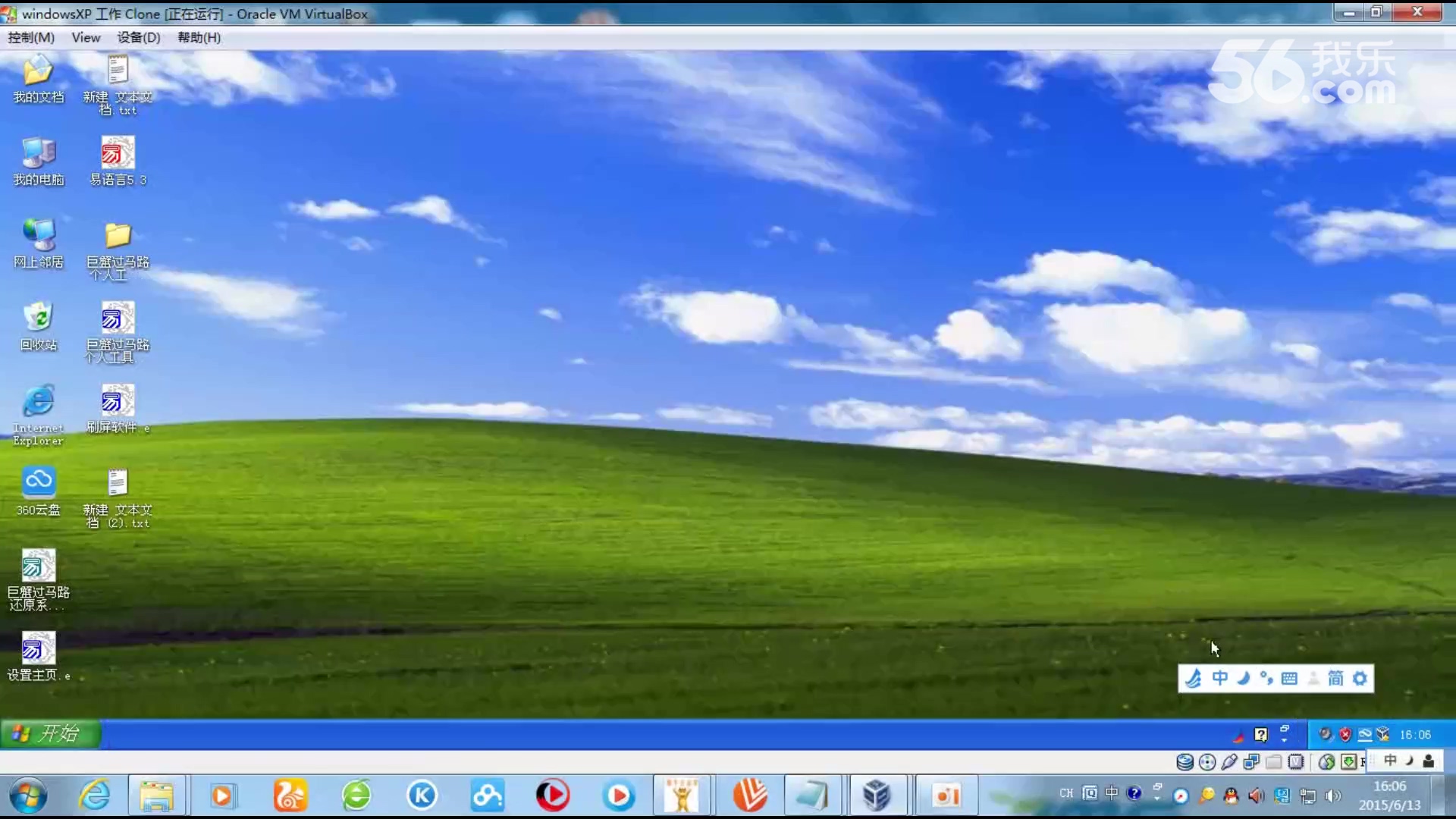Open UC Browser from host taskbar
1456x819 pixels.
pyautogui.click(x=290, y=795)
